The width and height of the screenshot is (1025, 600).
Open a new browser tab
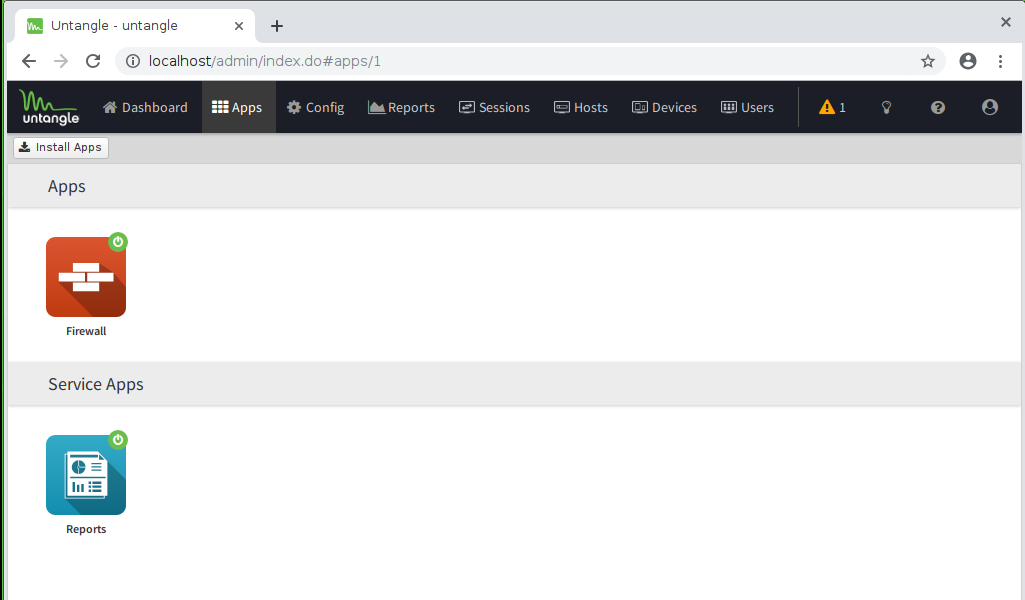tap(277, 25)
